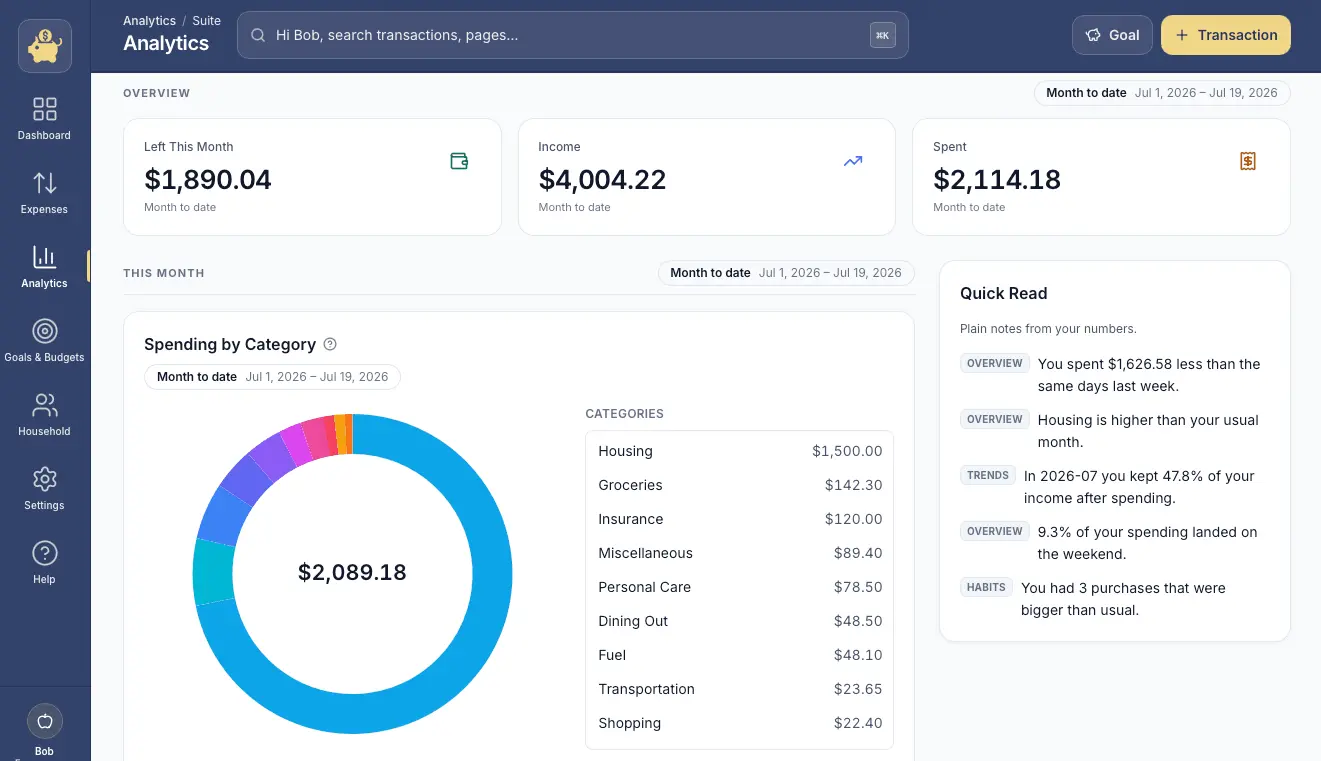Select the Groceries category row
Image resolution: width=1321 pixels, height=761 pixels.
coord(739,485)
